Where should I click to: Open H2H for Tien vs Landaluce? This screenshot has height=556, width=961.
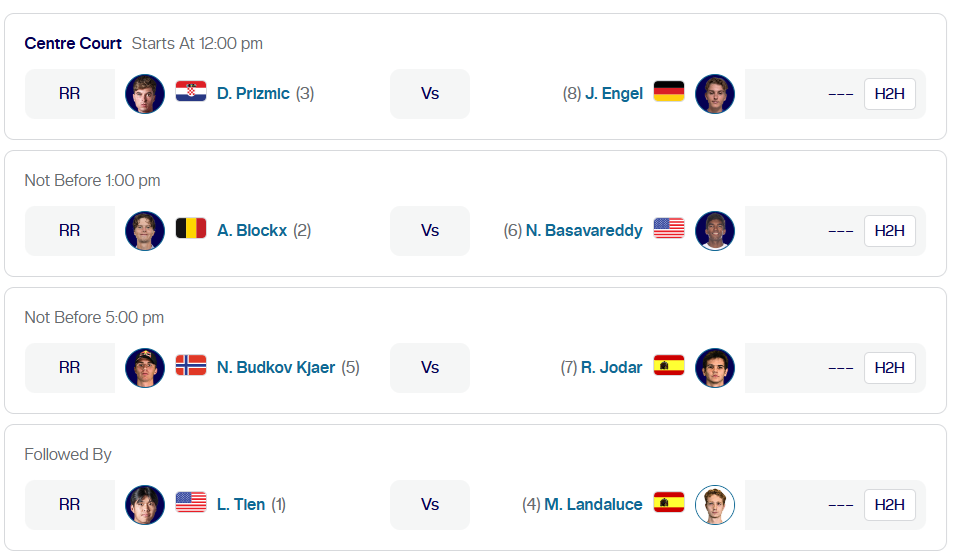tap(889, 505)
